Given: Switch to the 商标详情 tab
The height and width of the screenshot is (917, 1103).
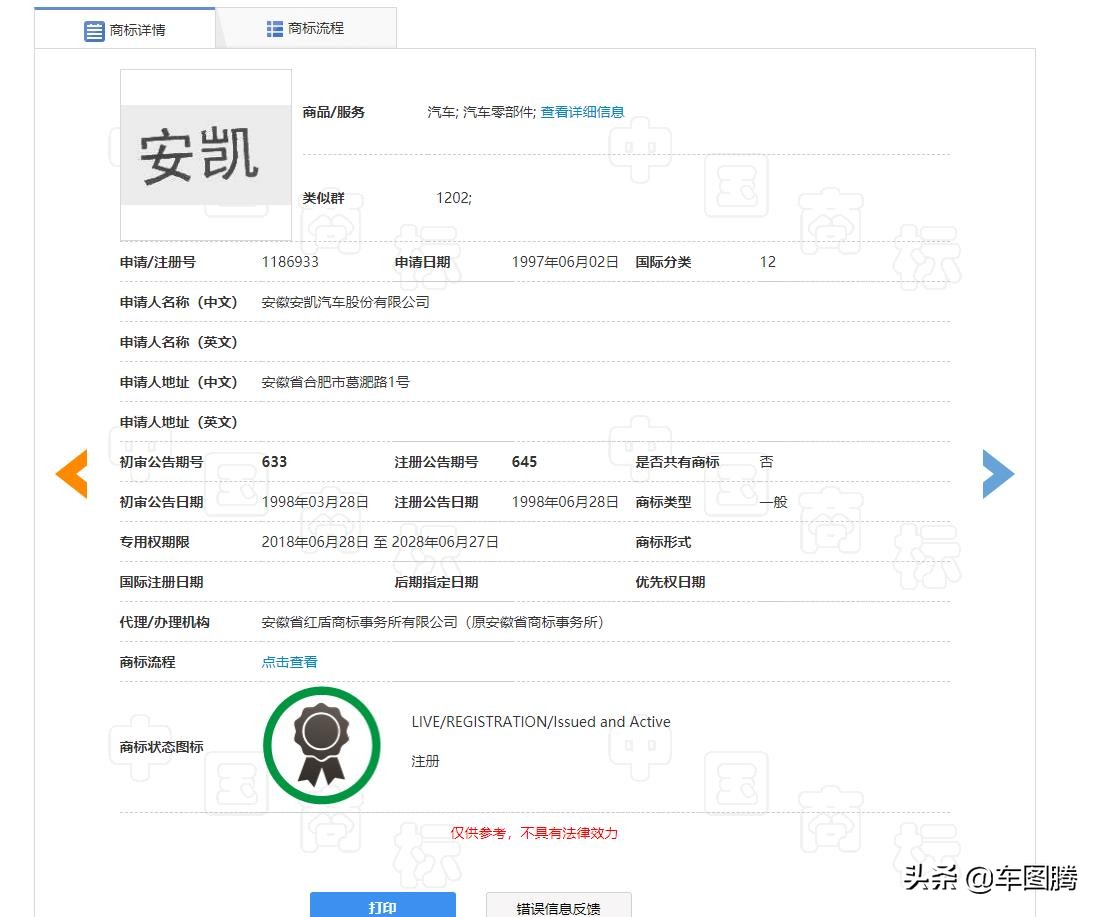Looking at the screenshot, I should 125,30.
